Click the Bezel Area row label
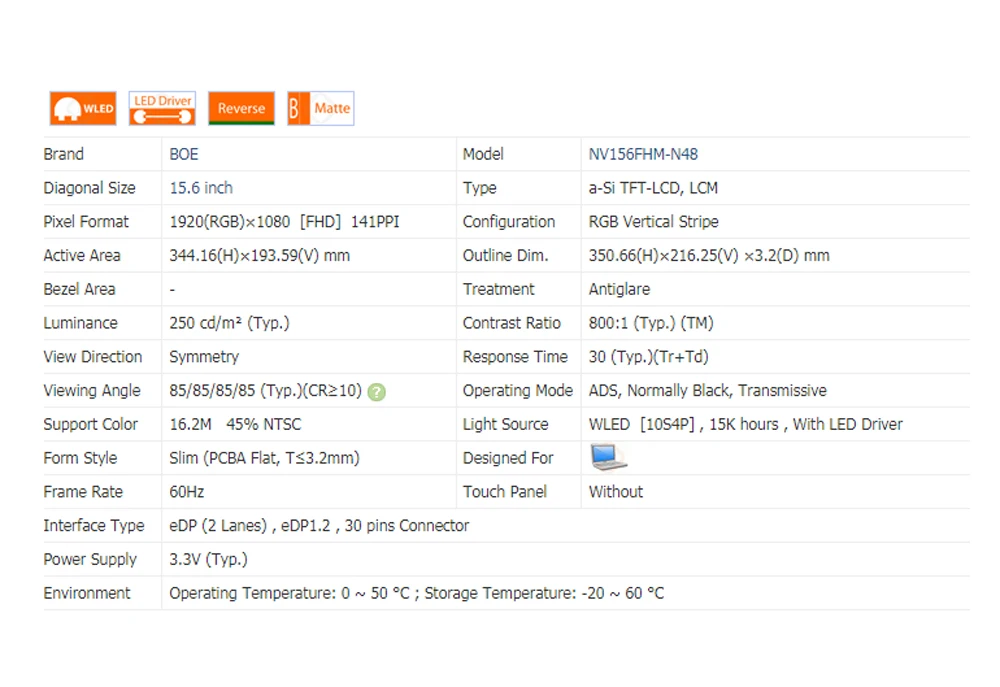This screenshot has height=687, width=1000. click(x=79, y=290)
